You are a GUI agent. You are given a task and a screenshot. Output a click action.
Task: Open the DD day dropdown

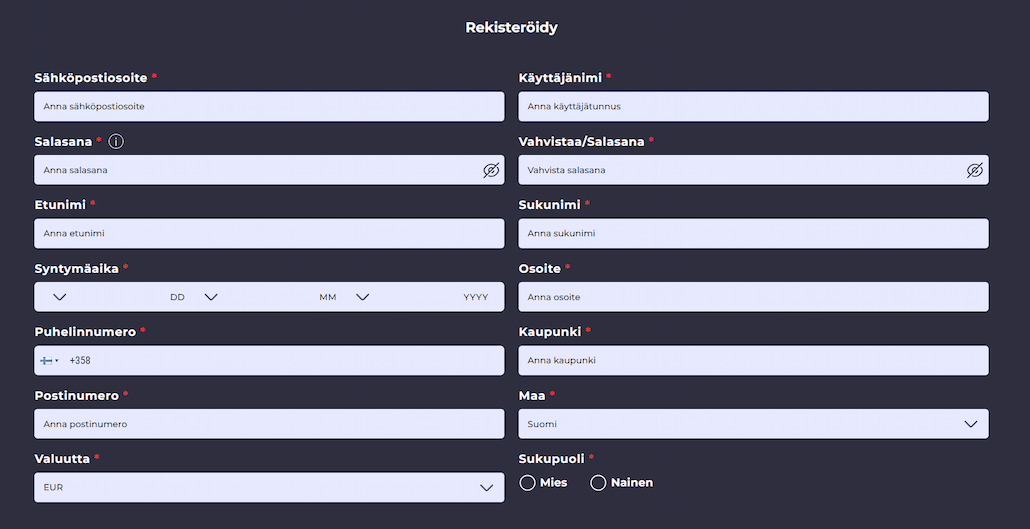coord(110,297)
